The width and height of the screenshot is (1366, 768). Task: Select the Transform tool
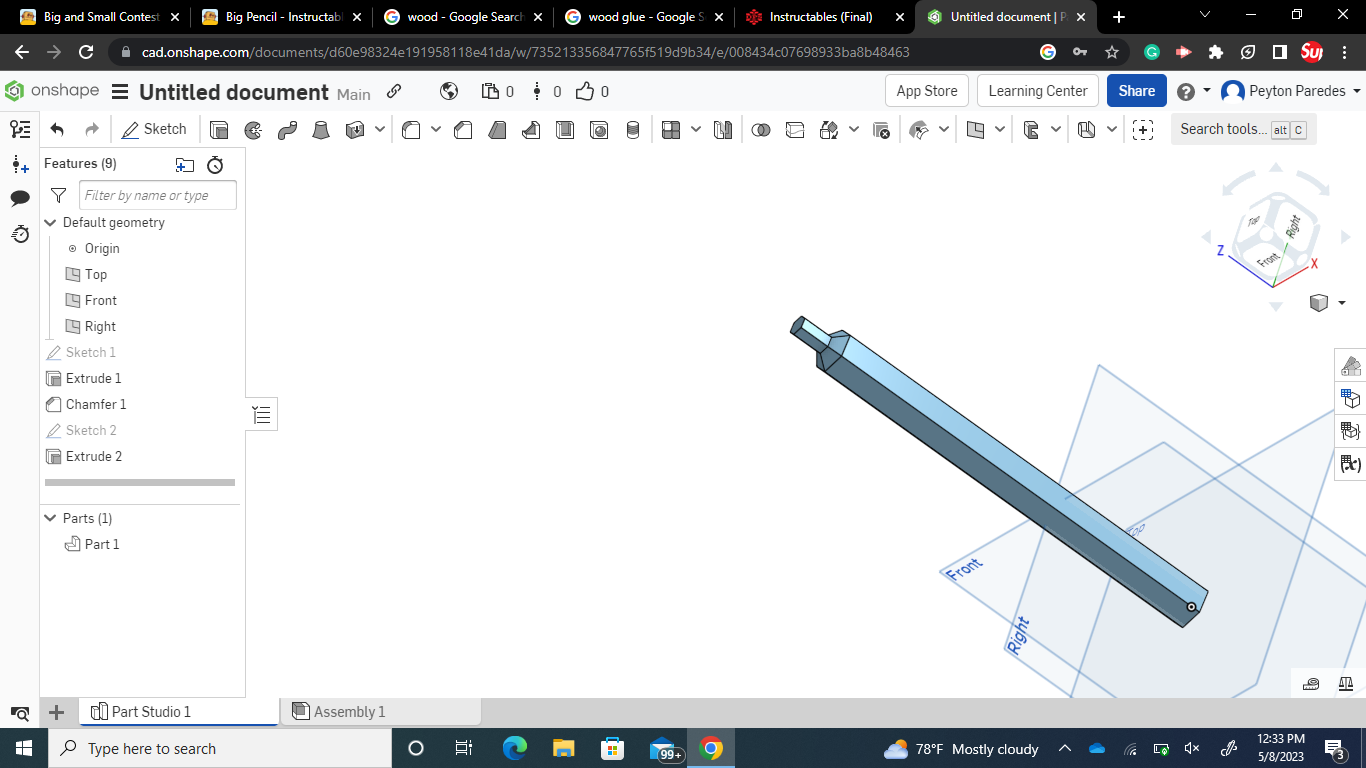pyautogui.click(x=829, y=129)
